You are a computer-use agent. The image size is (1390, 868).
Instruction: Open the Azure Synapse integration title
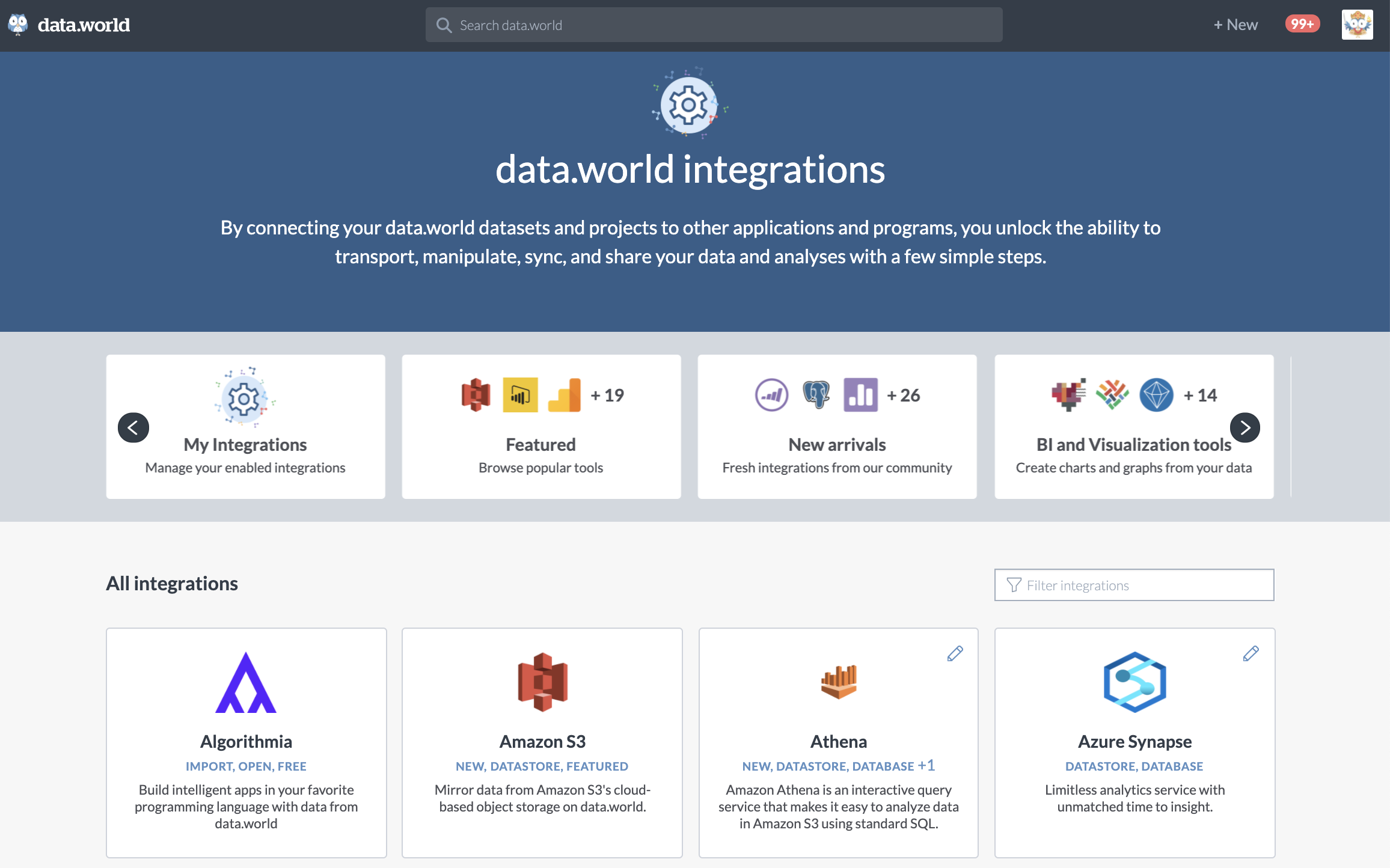pyautogui.click(x=1134, y=742)
